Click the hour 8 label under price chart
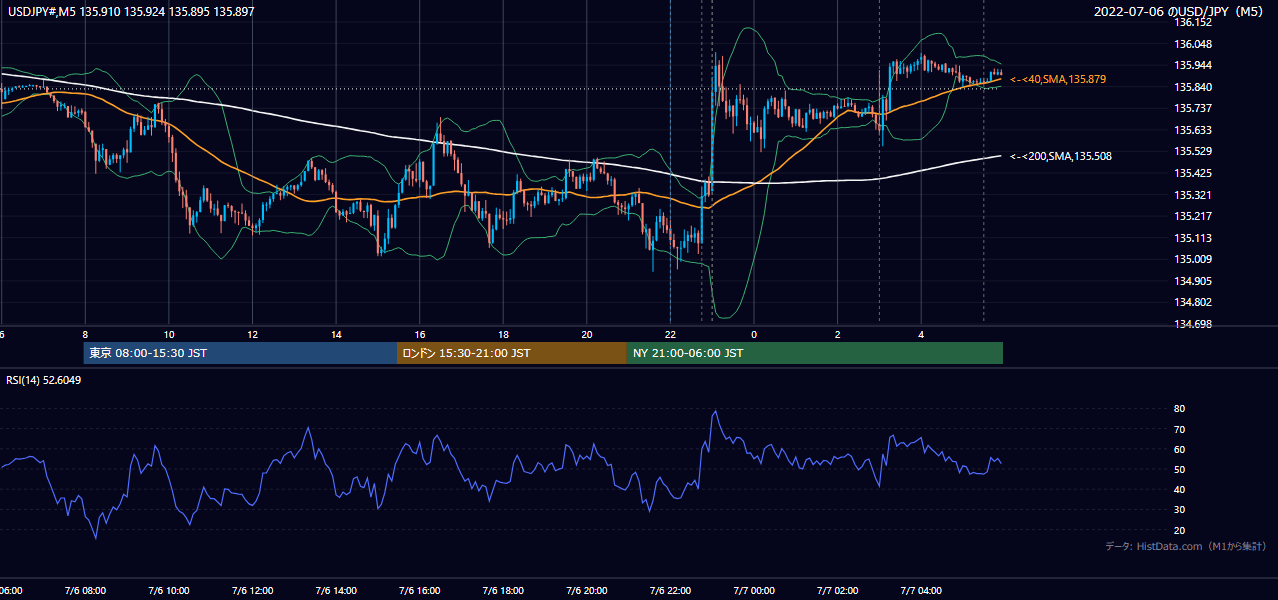The height and width of the screenshot is (600, 1278). pos(85,334)
